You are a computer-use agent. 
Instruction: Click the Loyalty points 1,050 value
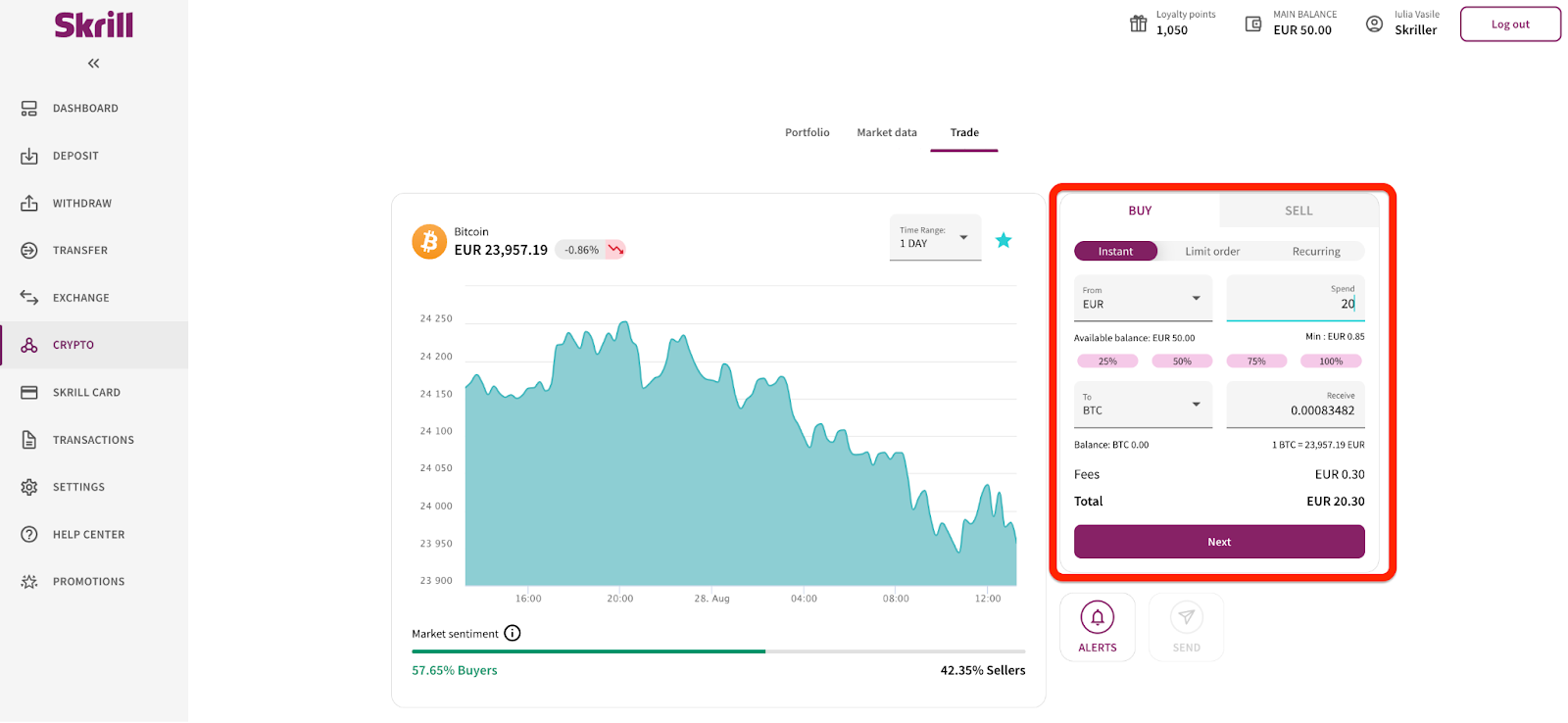coord(1172,30)
